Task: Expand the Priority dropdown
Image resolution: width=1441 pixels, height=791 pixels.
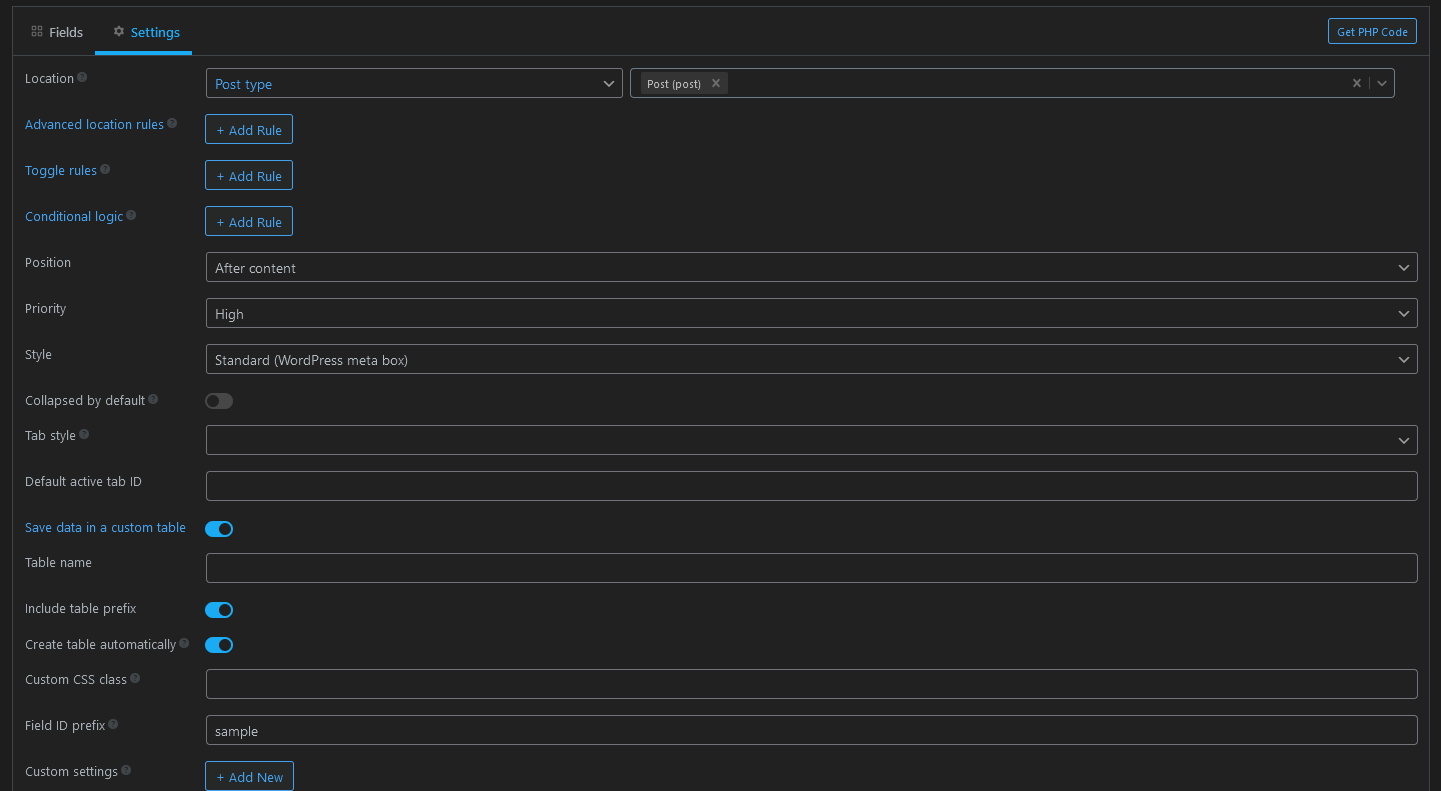Action: tap(811, 314)
